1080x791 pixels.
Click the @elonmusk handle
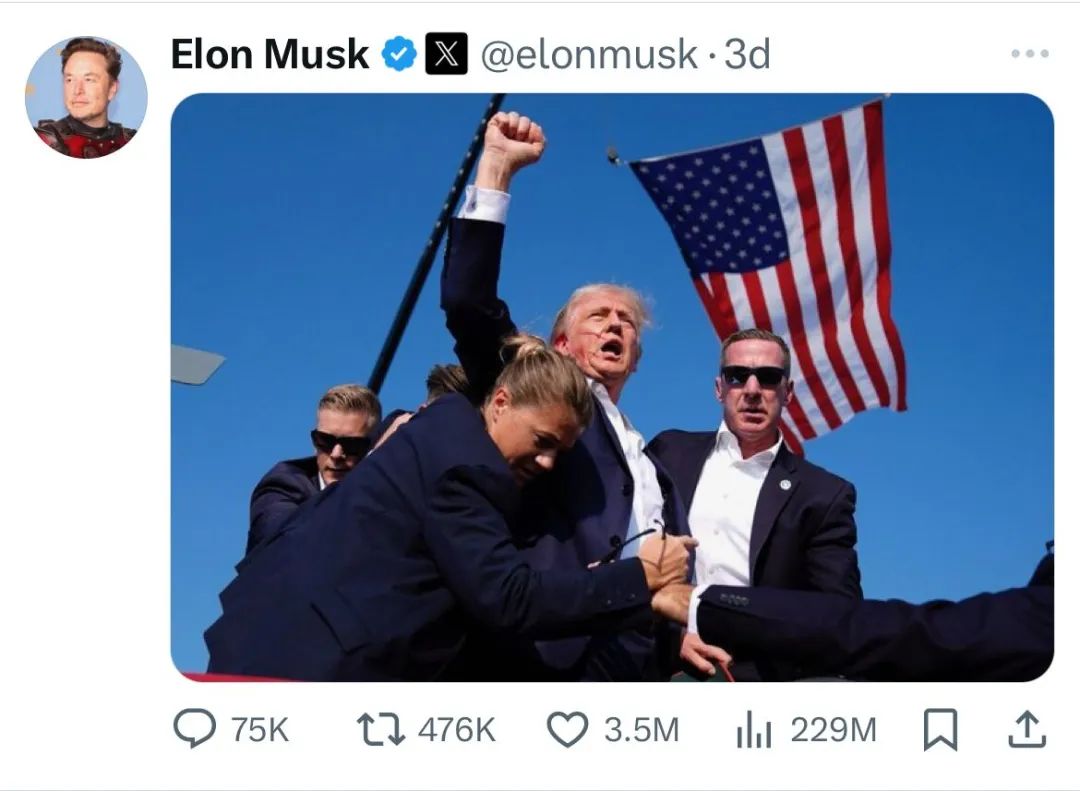point(589,54)
